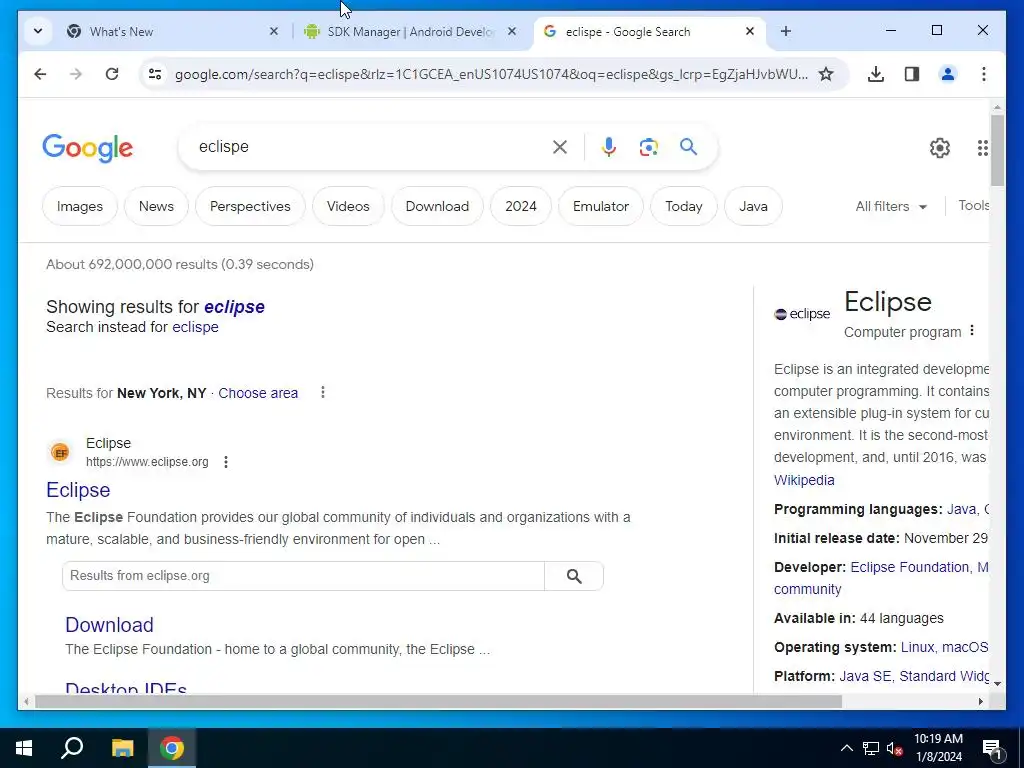Open the Eclipse result title link
The width and height of the screenshot is (1024, 768).
[78, 490]
